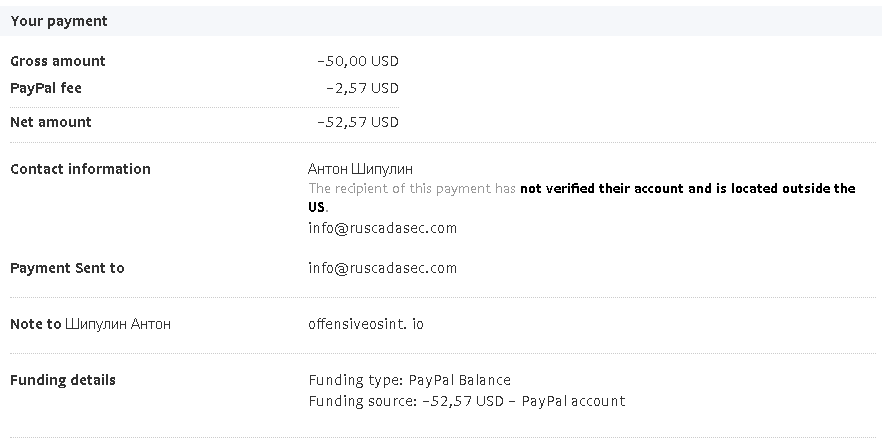Click the bold 'US' text ending the warning

pos(316,207)
